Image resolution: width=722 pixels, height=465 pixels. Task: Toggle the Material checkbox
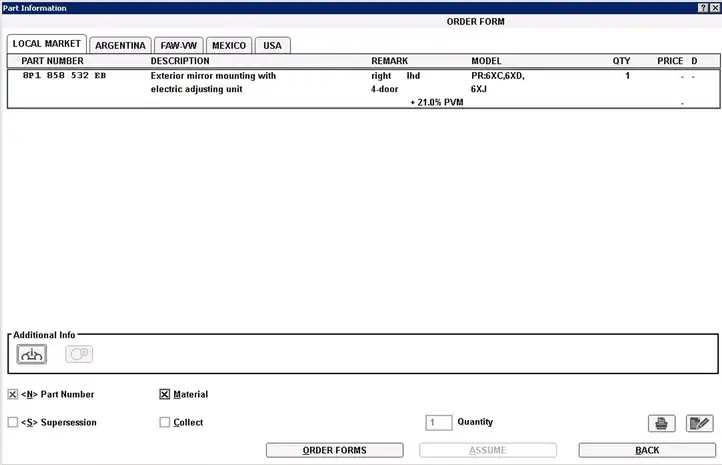click(x=164, y=395)
